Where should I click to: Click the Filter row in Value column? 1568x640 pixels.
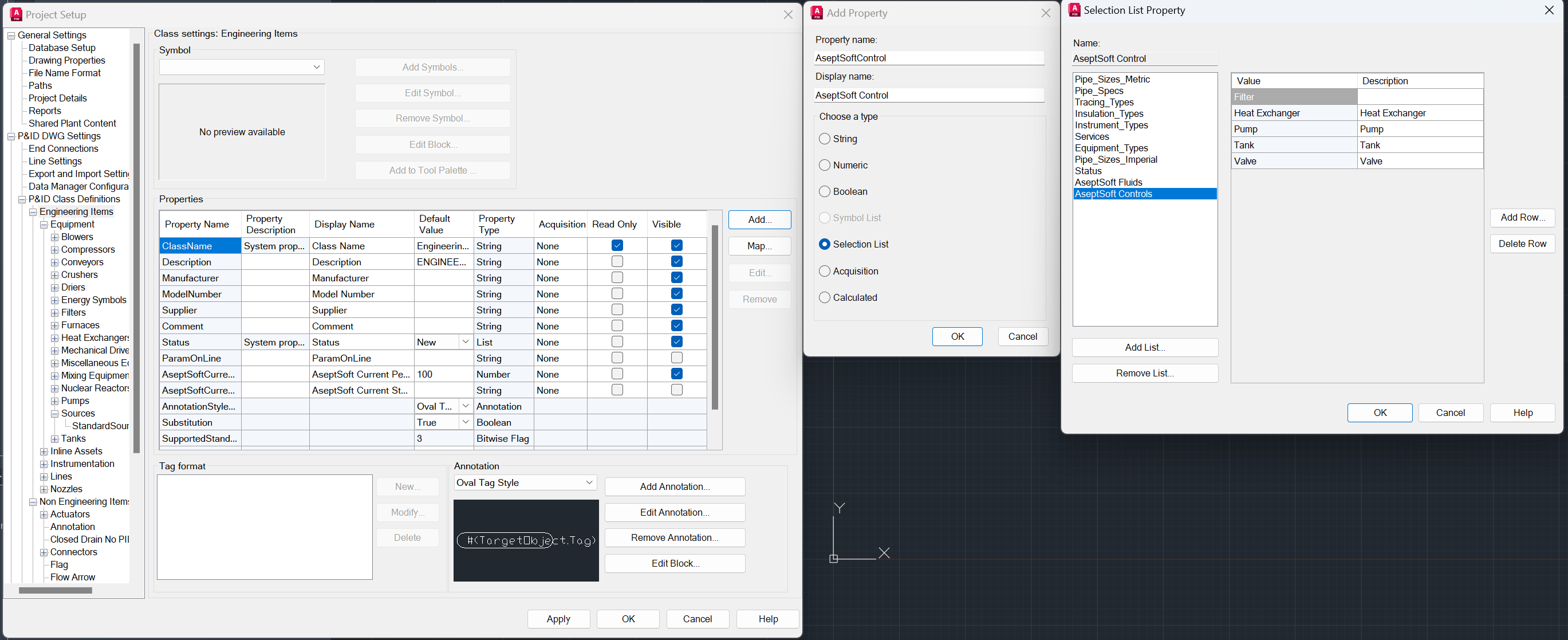coord(1295,97)
